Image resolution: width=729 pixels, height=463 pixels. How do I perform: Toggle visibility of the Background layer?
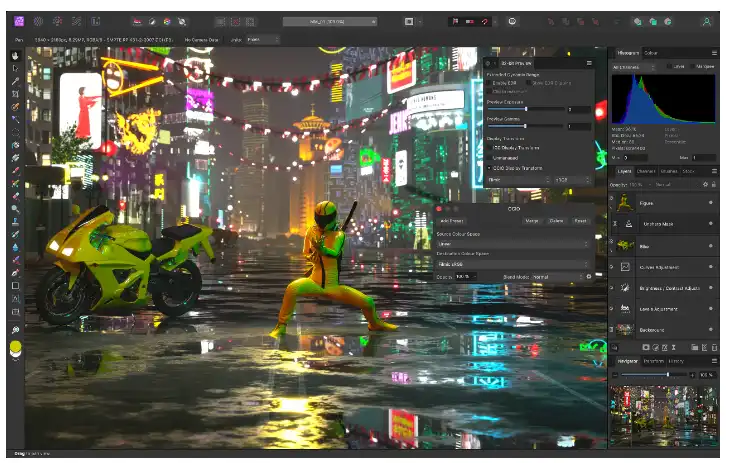pyautogui.click(x=711, y=330)
